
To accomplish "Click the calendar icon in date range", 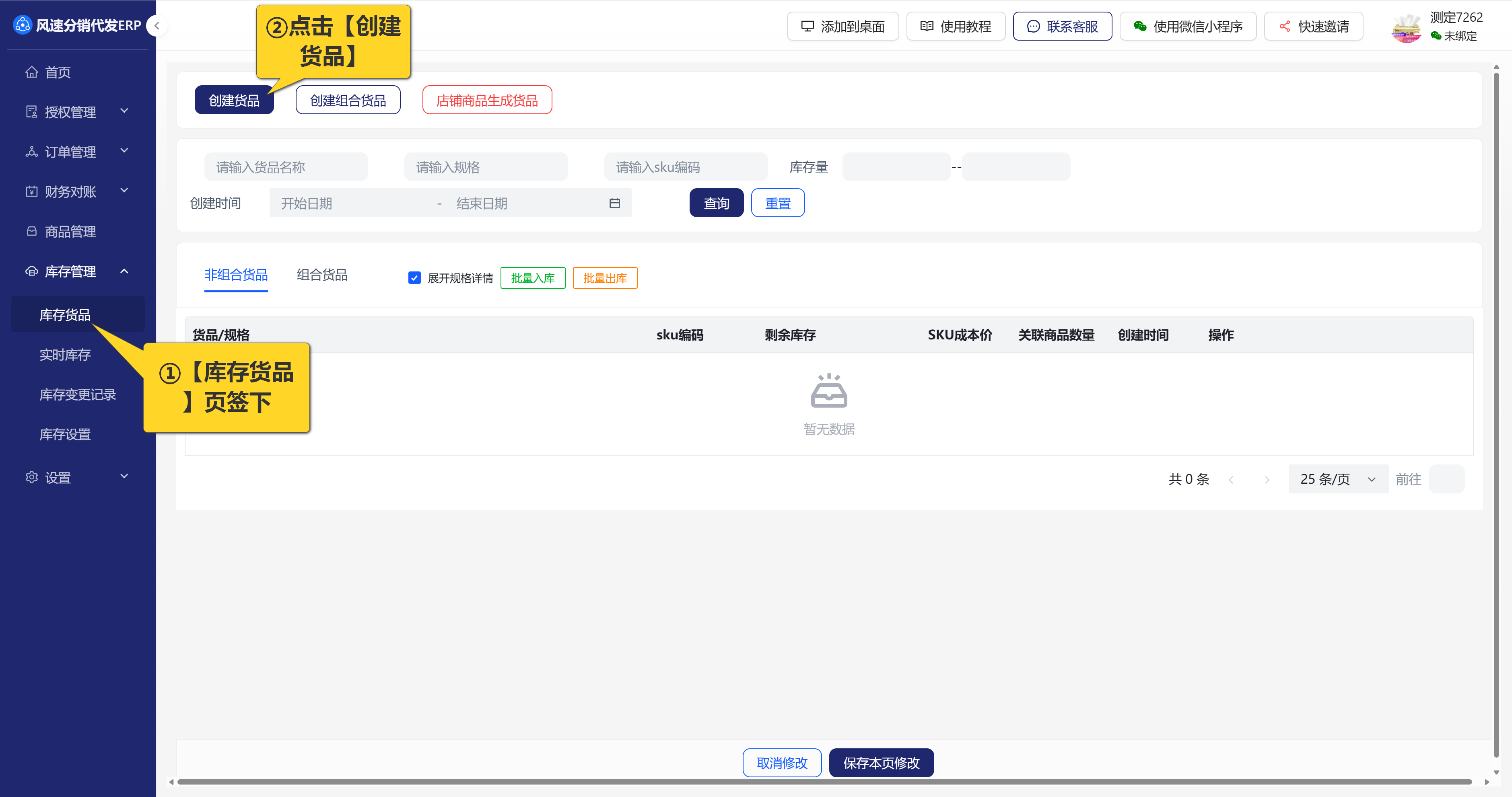I will coord(614,203).
